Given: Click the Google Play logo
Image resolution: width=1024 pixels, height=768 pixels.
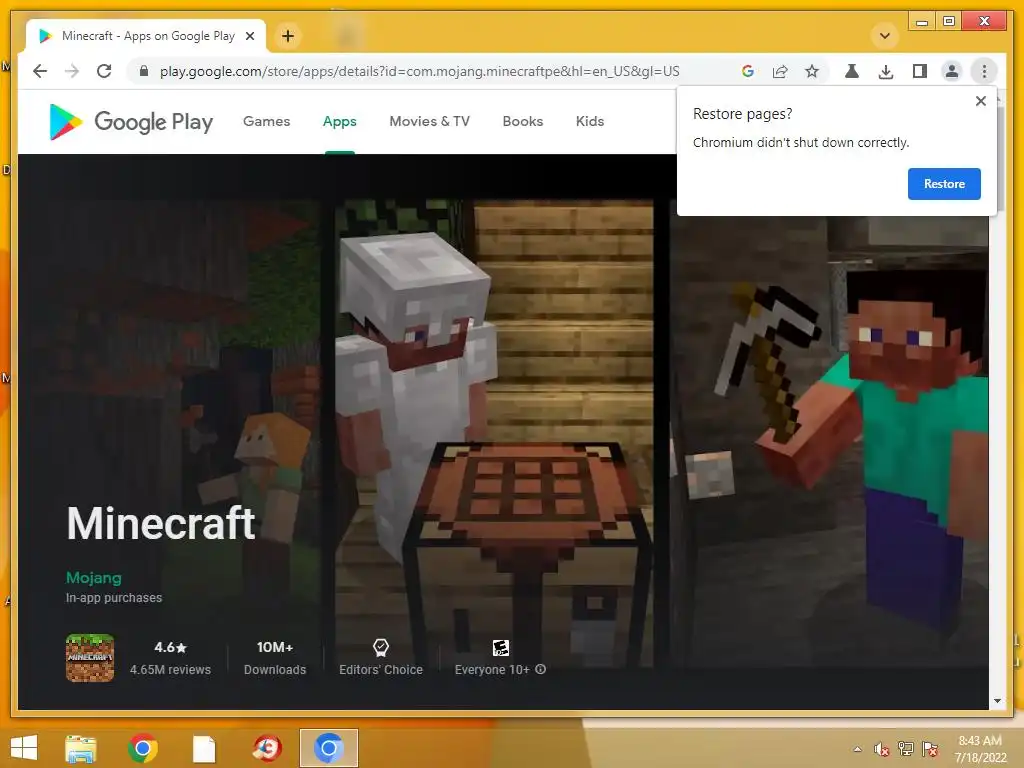Looking at the screenshot, I should [x=131, y=121].
